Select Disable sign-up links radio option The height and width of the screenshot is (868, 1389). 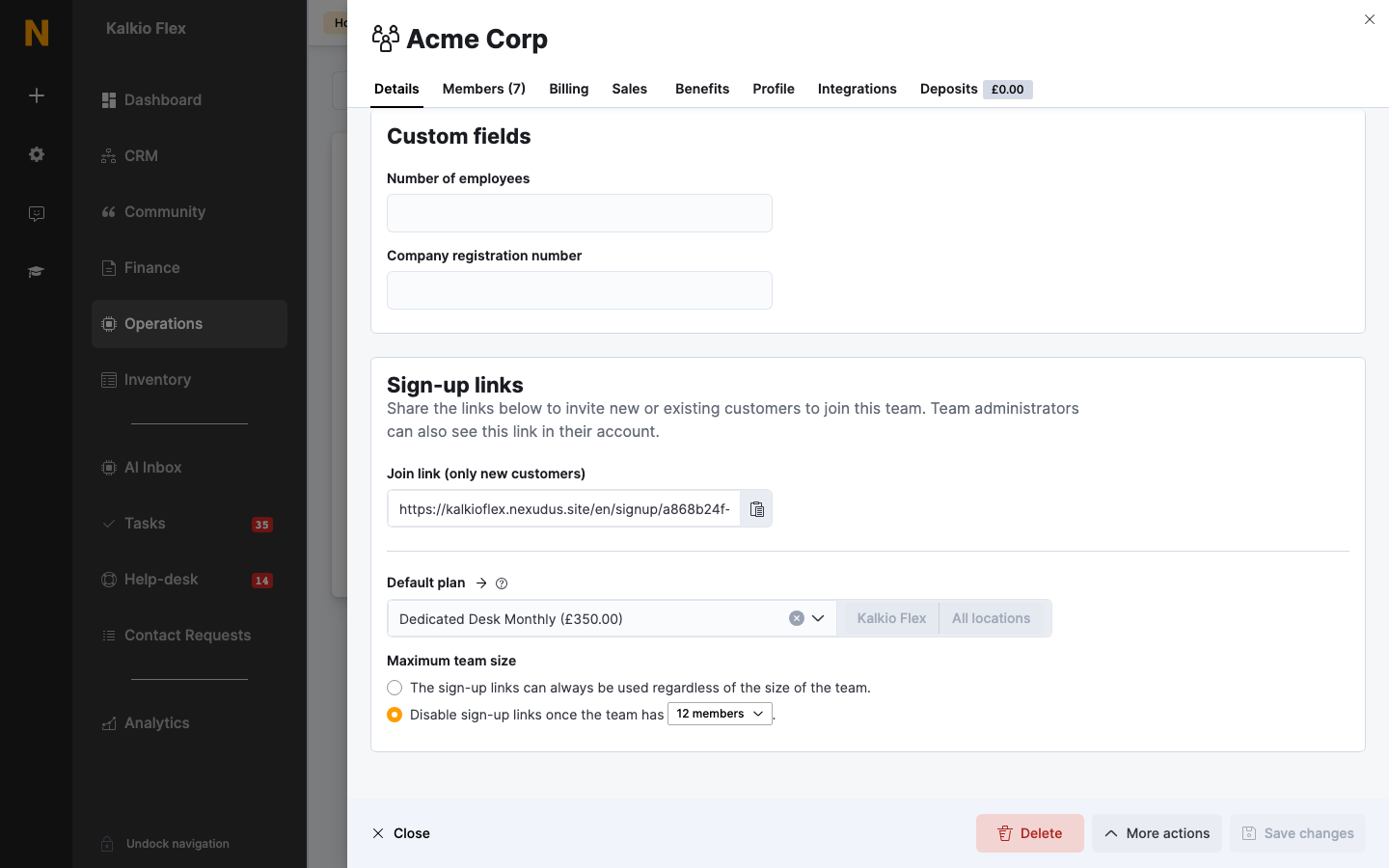(x=395, y=715)
